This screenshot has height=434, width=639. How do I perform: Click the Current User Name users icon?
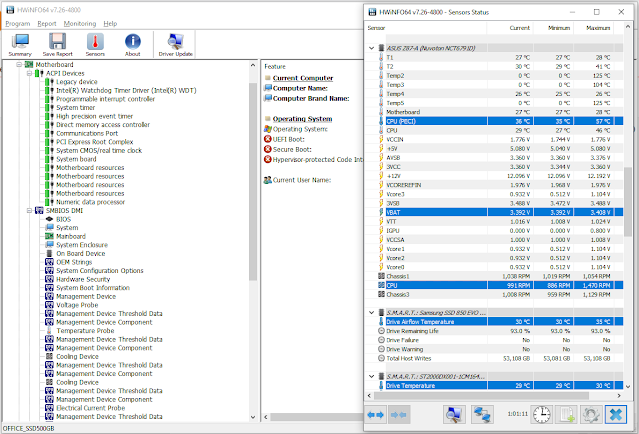pos(268,180)
